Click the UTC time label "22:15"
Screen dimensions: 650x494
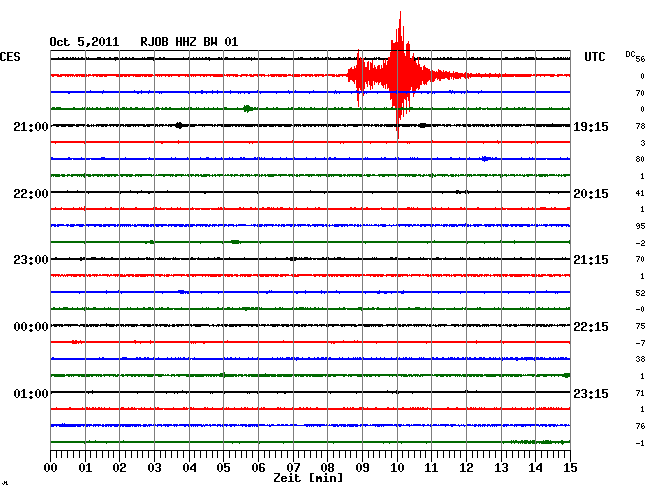pos(591,327)
